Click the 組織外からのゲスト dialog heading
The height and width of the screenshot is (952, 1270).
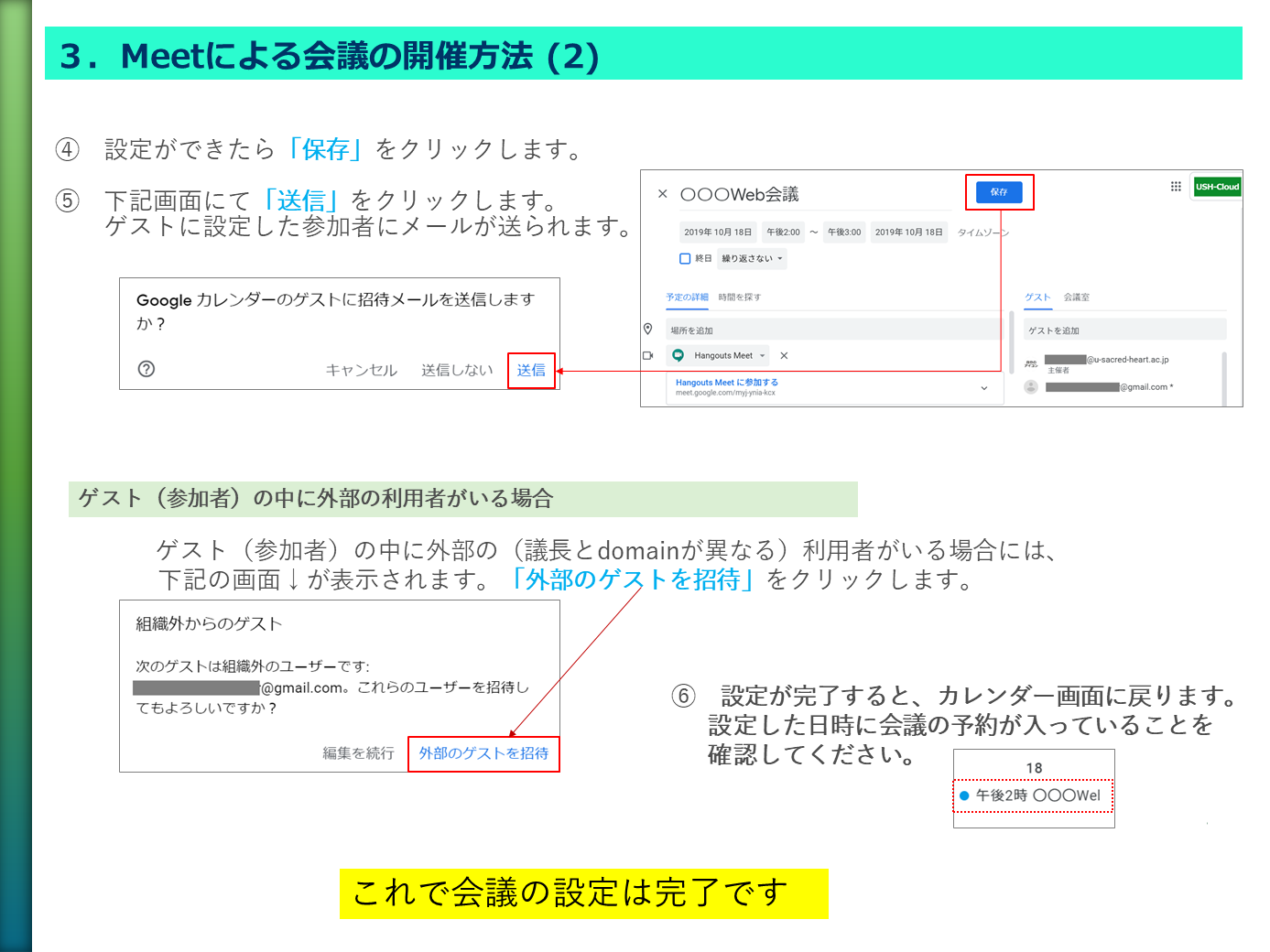[x=209, y=624]
